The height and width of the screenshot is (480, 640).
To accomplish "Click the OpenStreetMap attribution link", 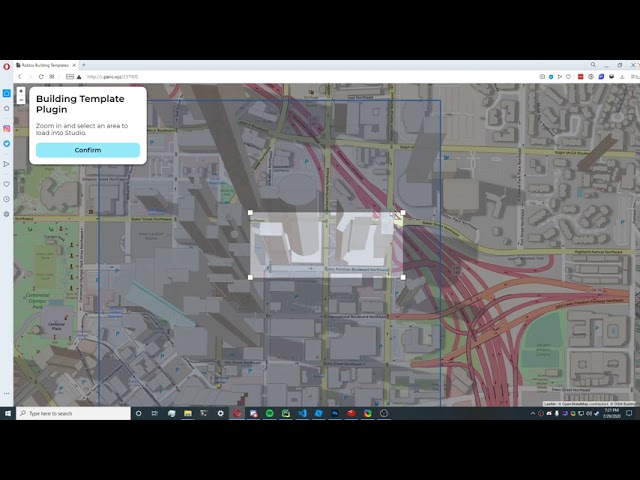I will (x=577, y=404).
